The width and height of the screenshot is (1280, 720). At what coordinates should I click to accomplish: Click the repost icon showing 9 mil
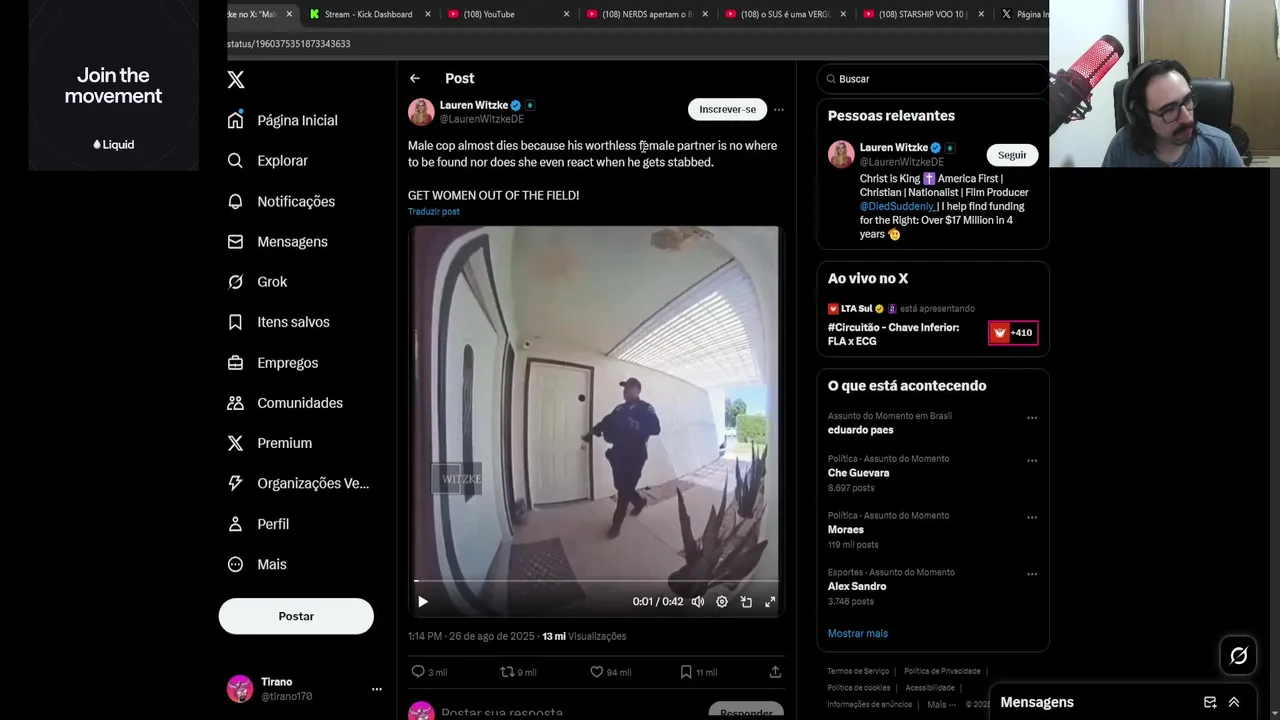pos(507,672)
